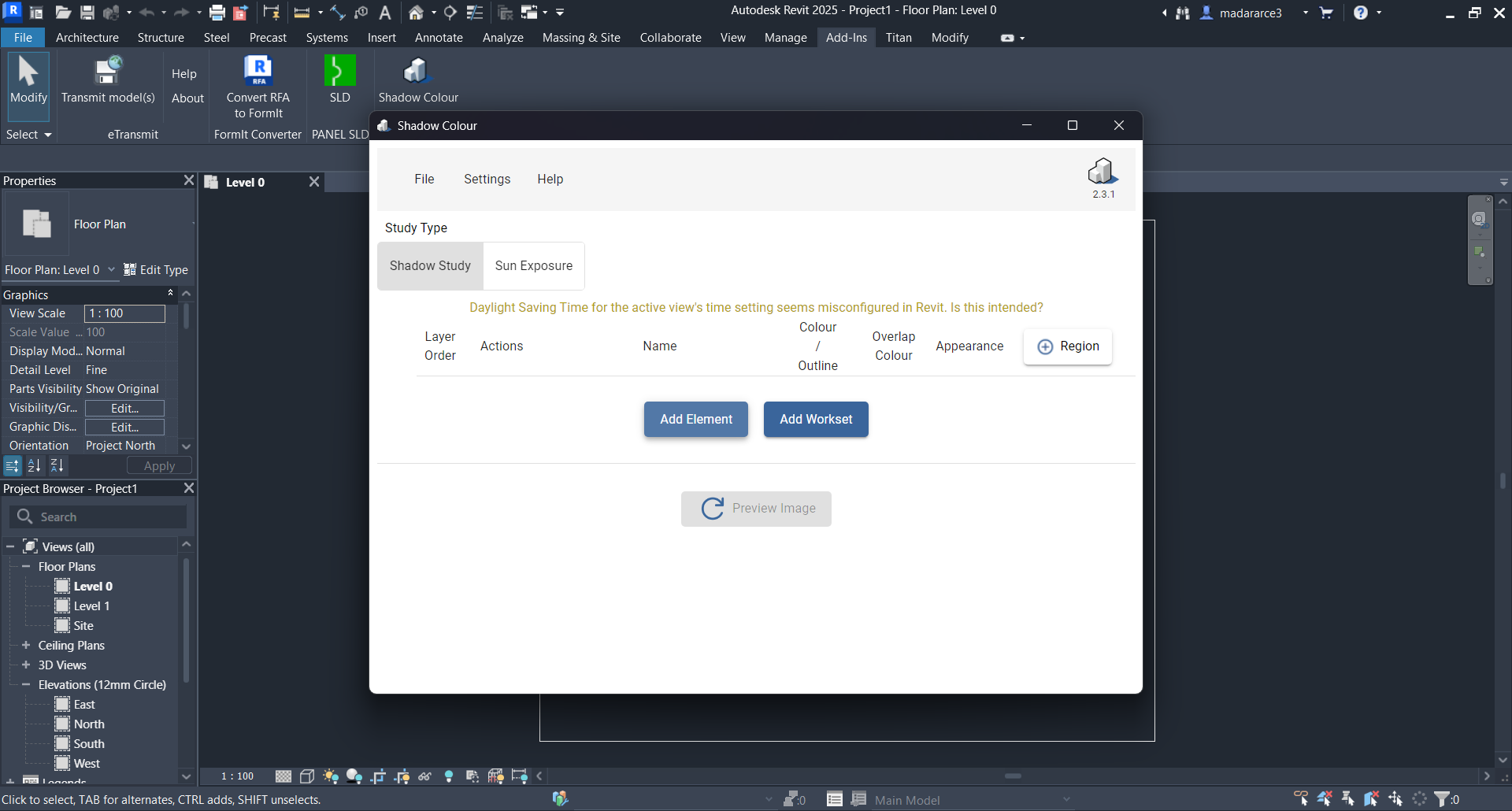The image size is (1512, 811).
Task: Toggle Show Crop Region in view bar
Action: tap(402, 776)
